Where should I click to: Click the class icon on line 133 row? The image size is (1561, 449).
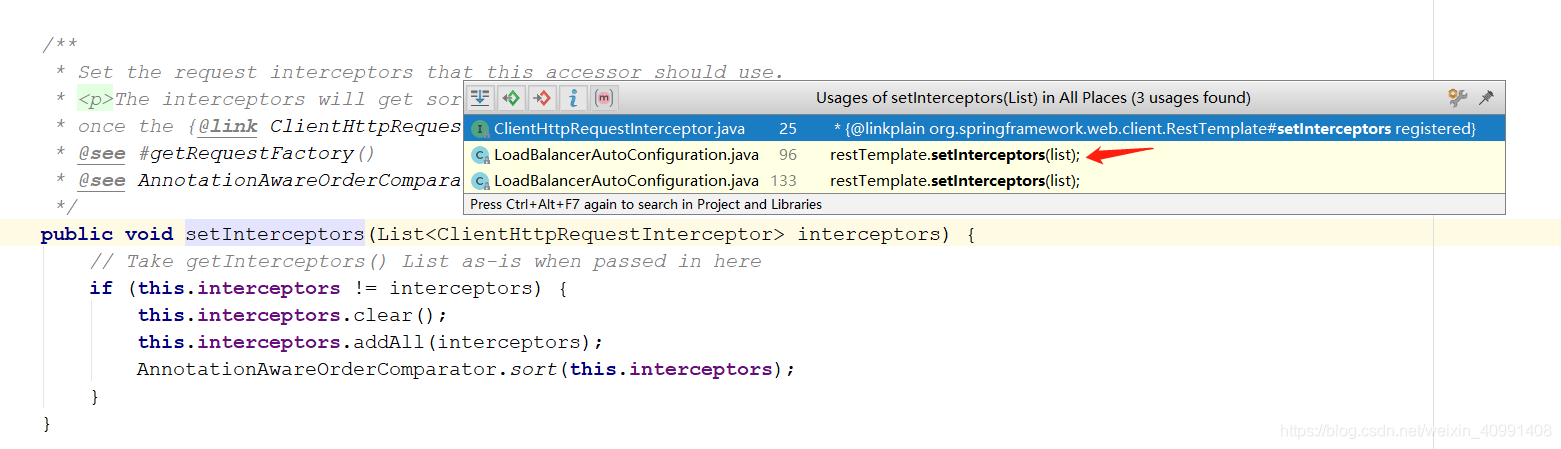[x=480, y=181]
